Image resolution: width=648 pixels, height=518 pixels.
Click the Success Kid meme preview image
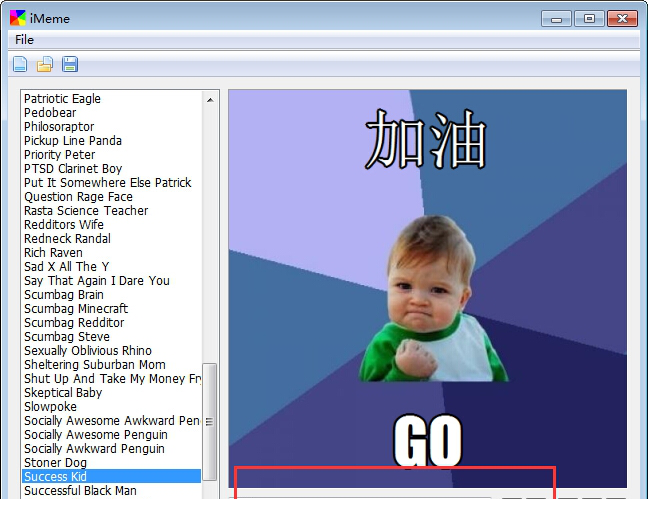[428, 289]
